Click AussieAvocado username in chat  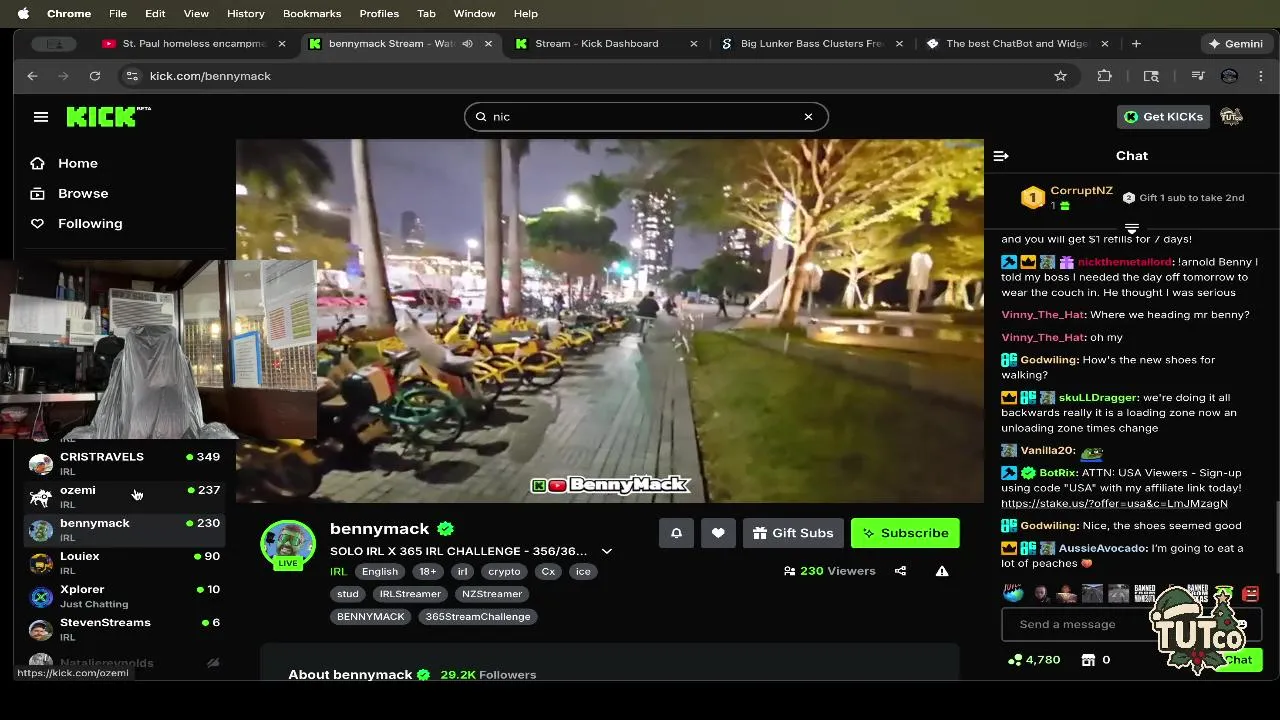[x=1102, y=548]
